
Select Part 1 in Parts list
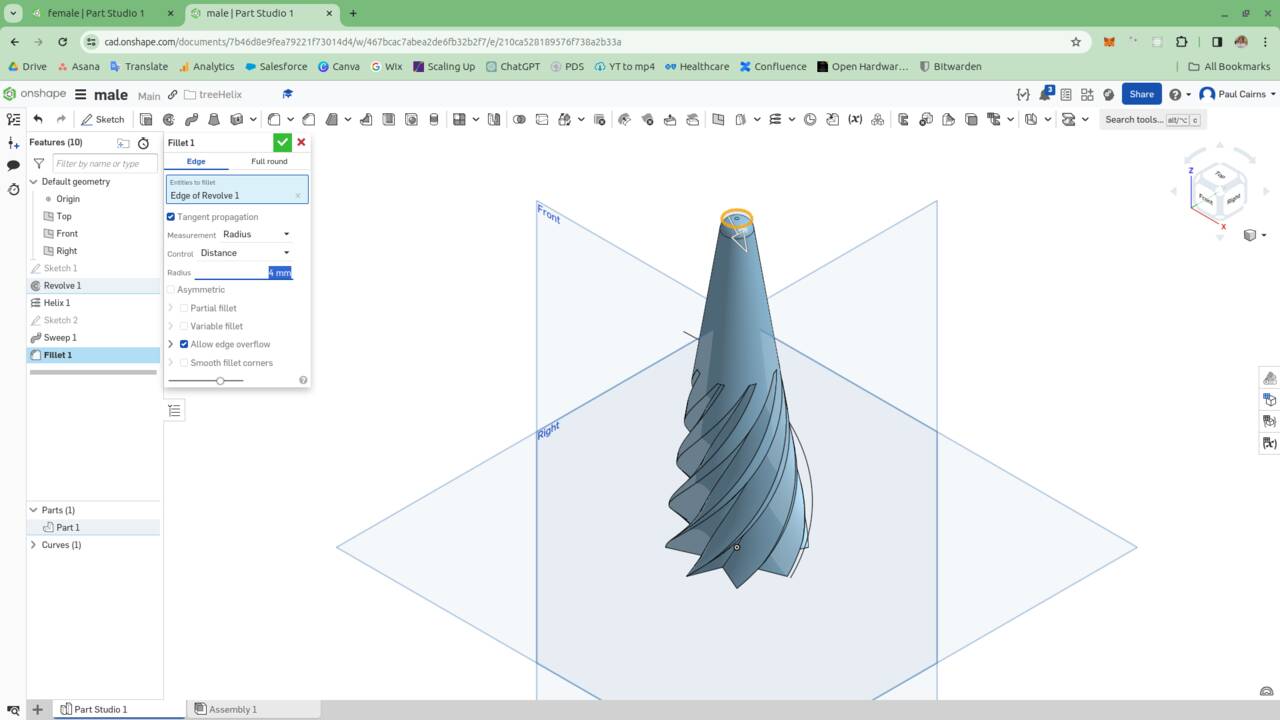[x=94, y=527]
